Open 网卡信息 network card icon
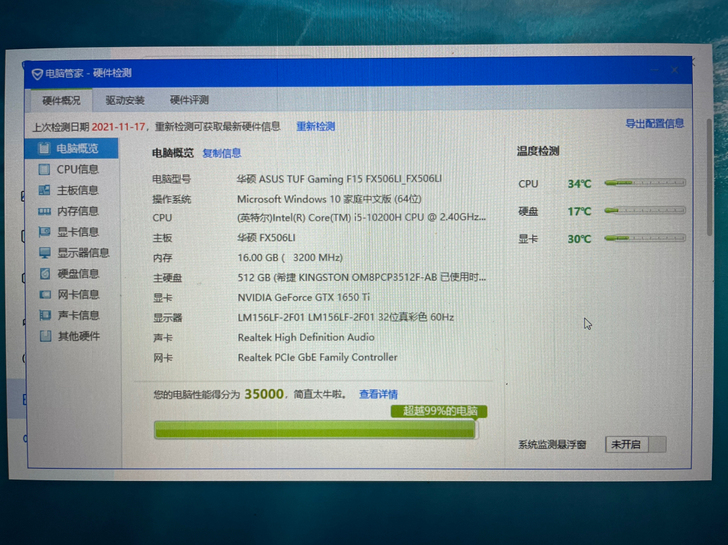 [45, 294]
